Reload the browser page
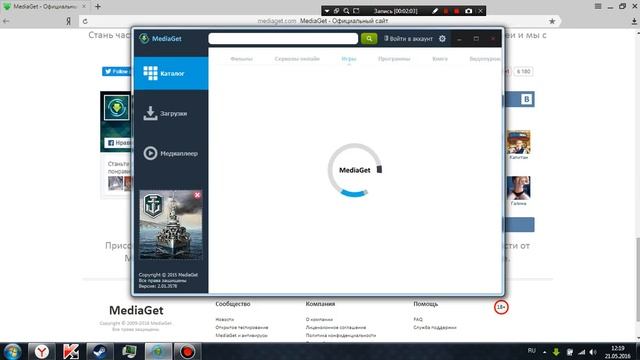Image resolution: width=640 pixels, height=360 pixels. point(85,21)
